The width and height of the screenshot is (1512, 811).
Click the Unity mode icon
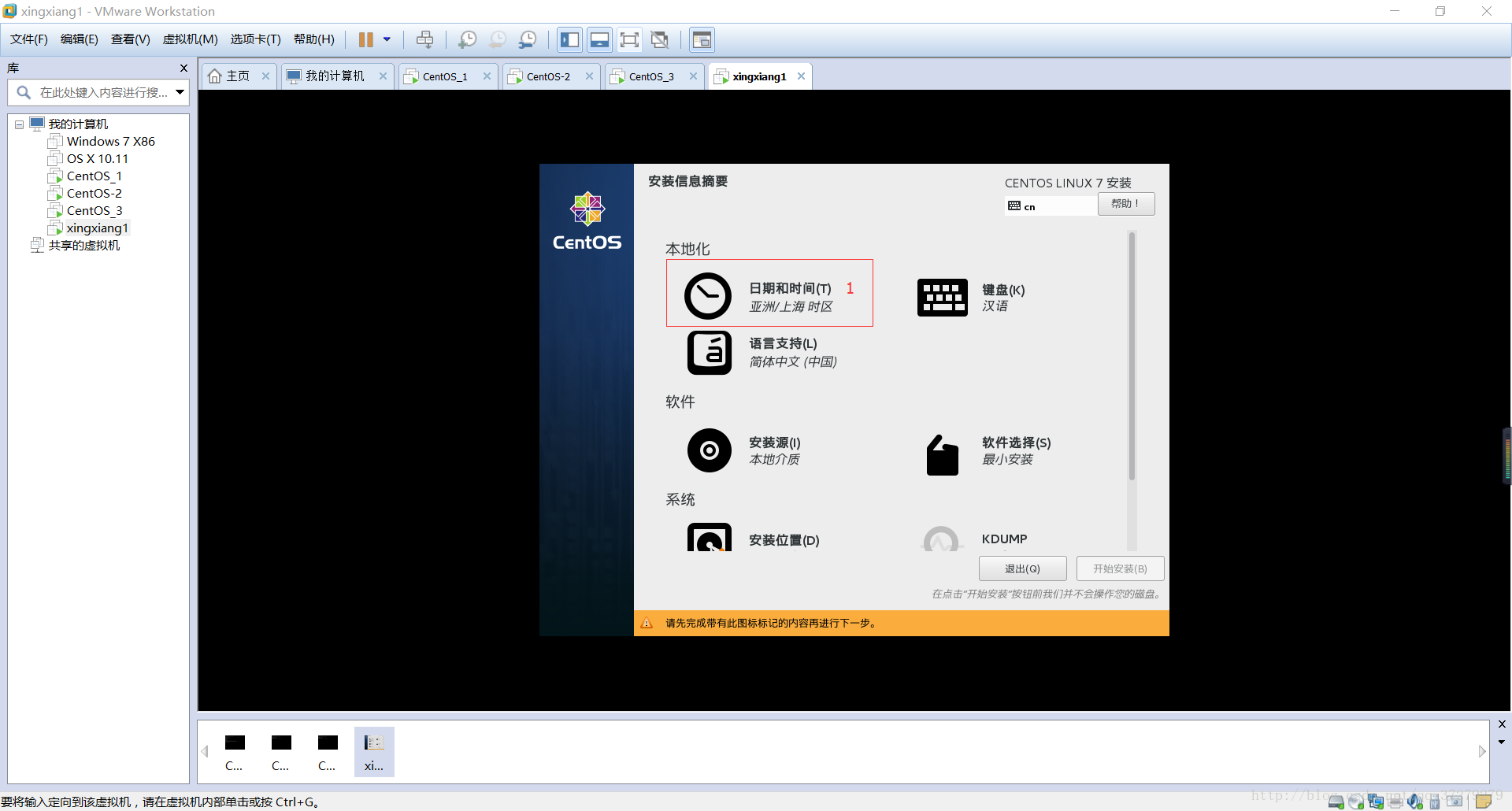pyautogui.click(x=660, y=39)
